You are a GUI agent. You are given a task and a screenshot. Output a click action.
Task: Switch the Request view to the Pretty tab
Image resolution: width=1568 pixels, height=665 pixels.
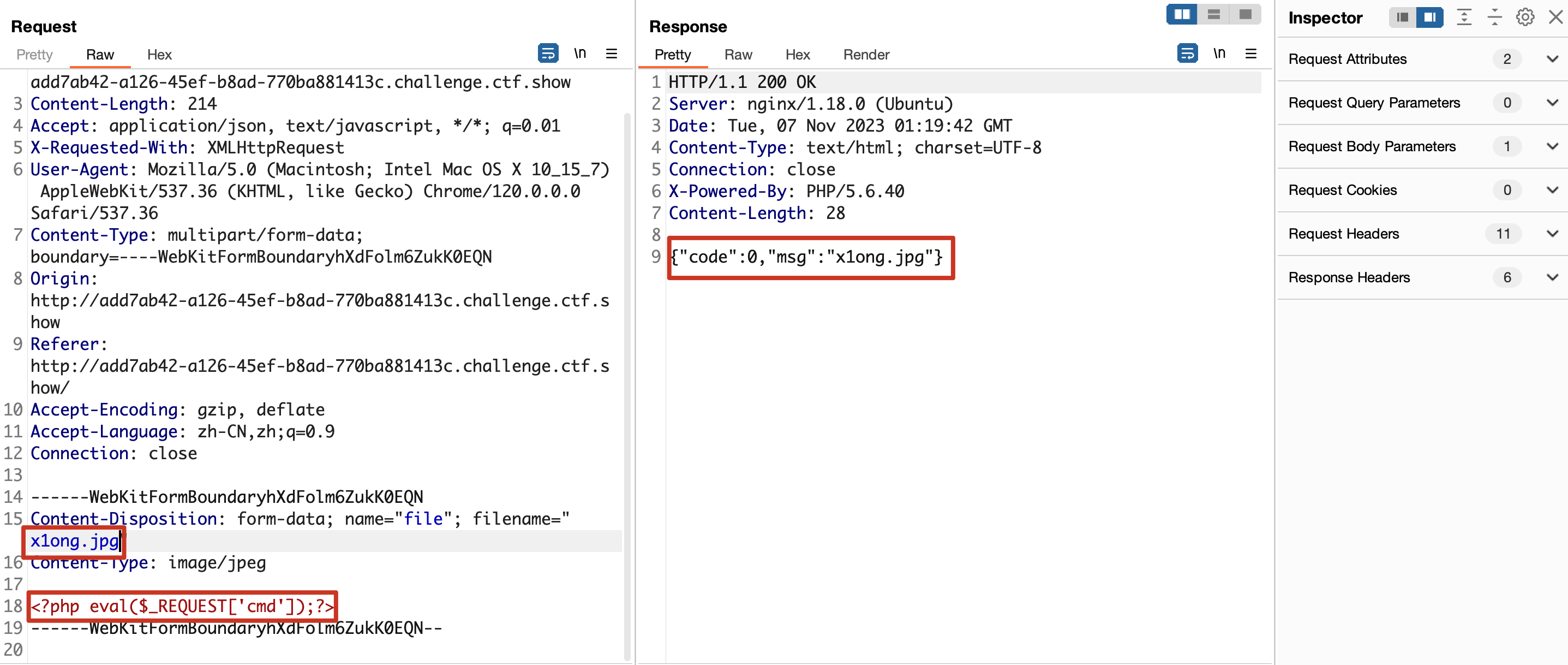[x=34, y=55]
